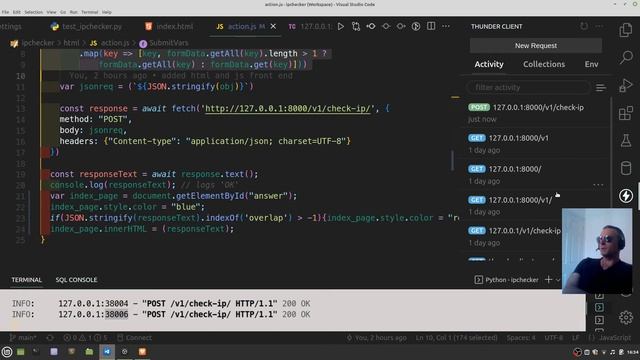
Task: Open the File menu
Action: point(5,12)
